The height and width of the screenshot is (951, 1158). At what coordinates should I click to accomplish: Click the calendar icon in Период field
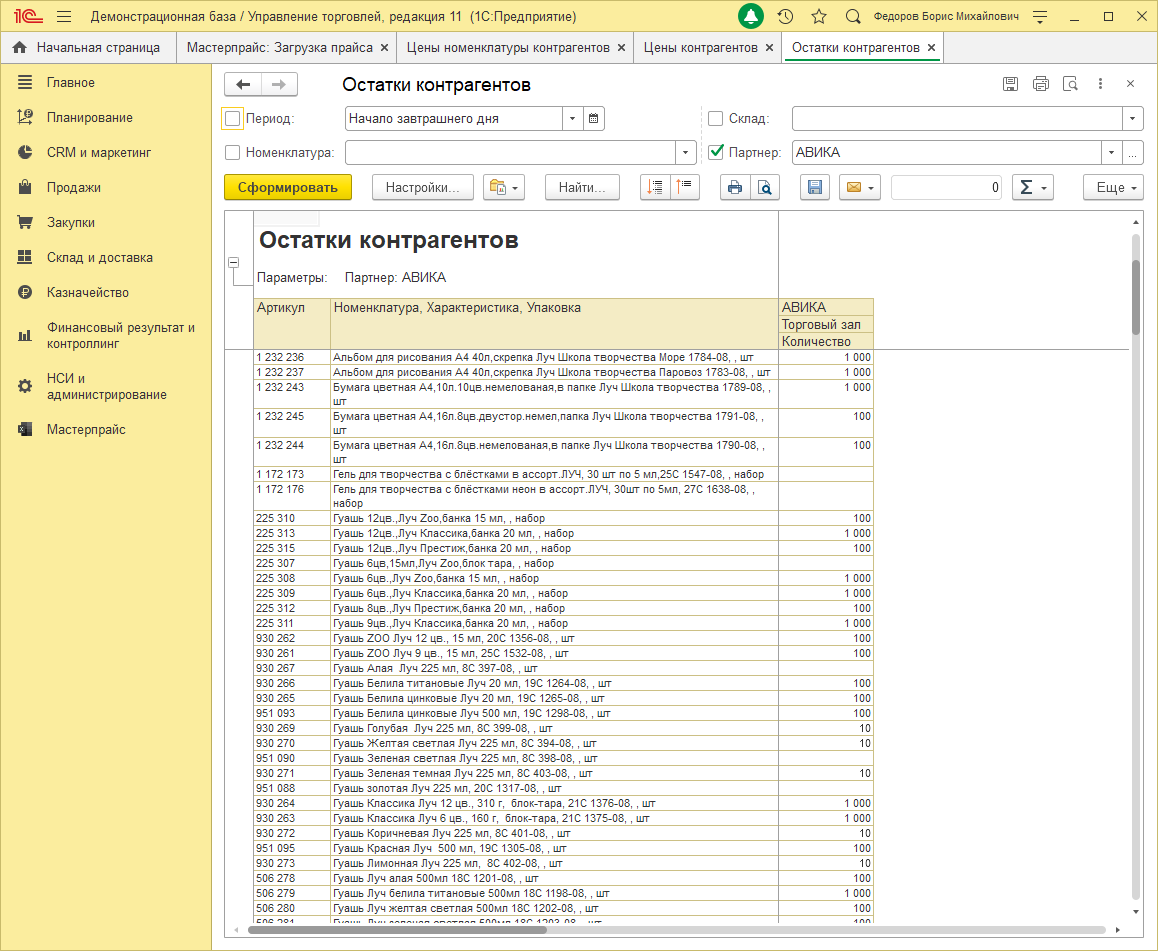point(594,119)
